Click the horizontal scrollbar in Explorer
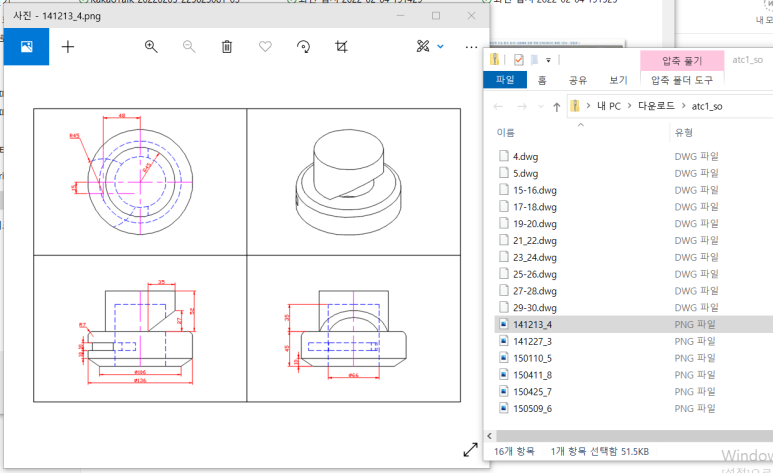 (x=634, y=436)
